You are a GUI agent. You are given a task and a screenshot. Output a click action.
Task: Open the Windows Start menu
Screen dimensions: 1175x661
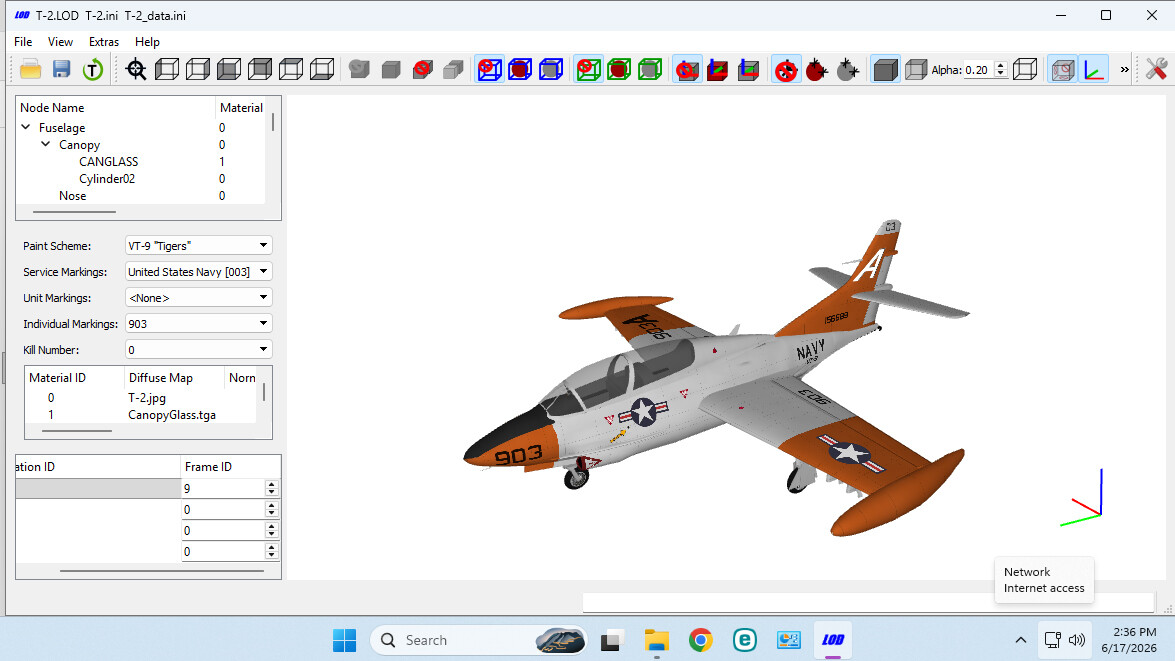(x=345, y=640)
